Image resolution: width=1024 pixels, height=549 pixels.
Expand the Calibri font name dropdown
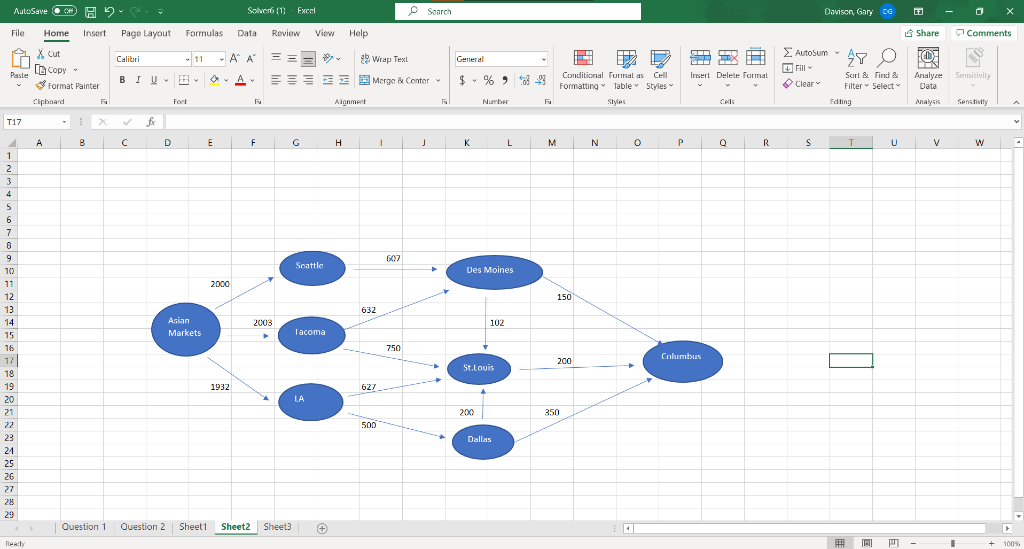point(185,60)
